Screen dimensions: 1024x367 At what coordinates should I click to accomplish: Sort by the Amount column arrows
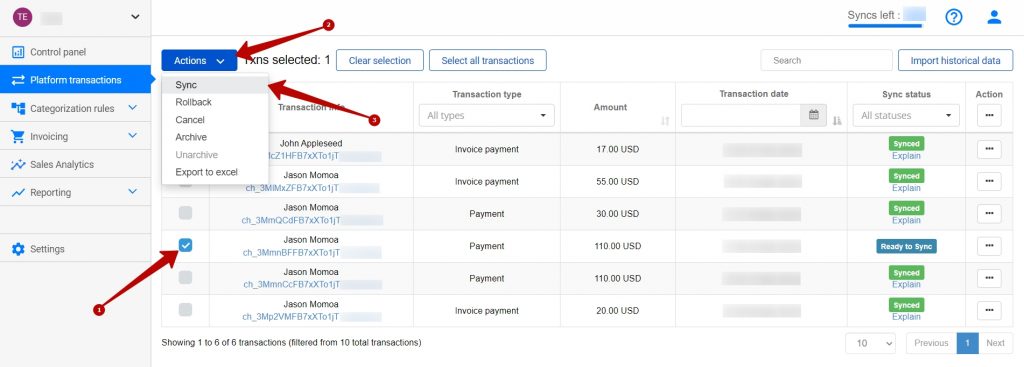[665, 121]
